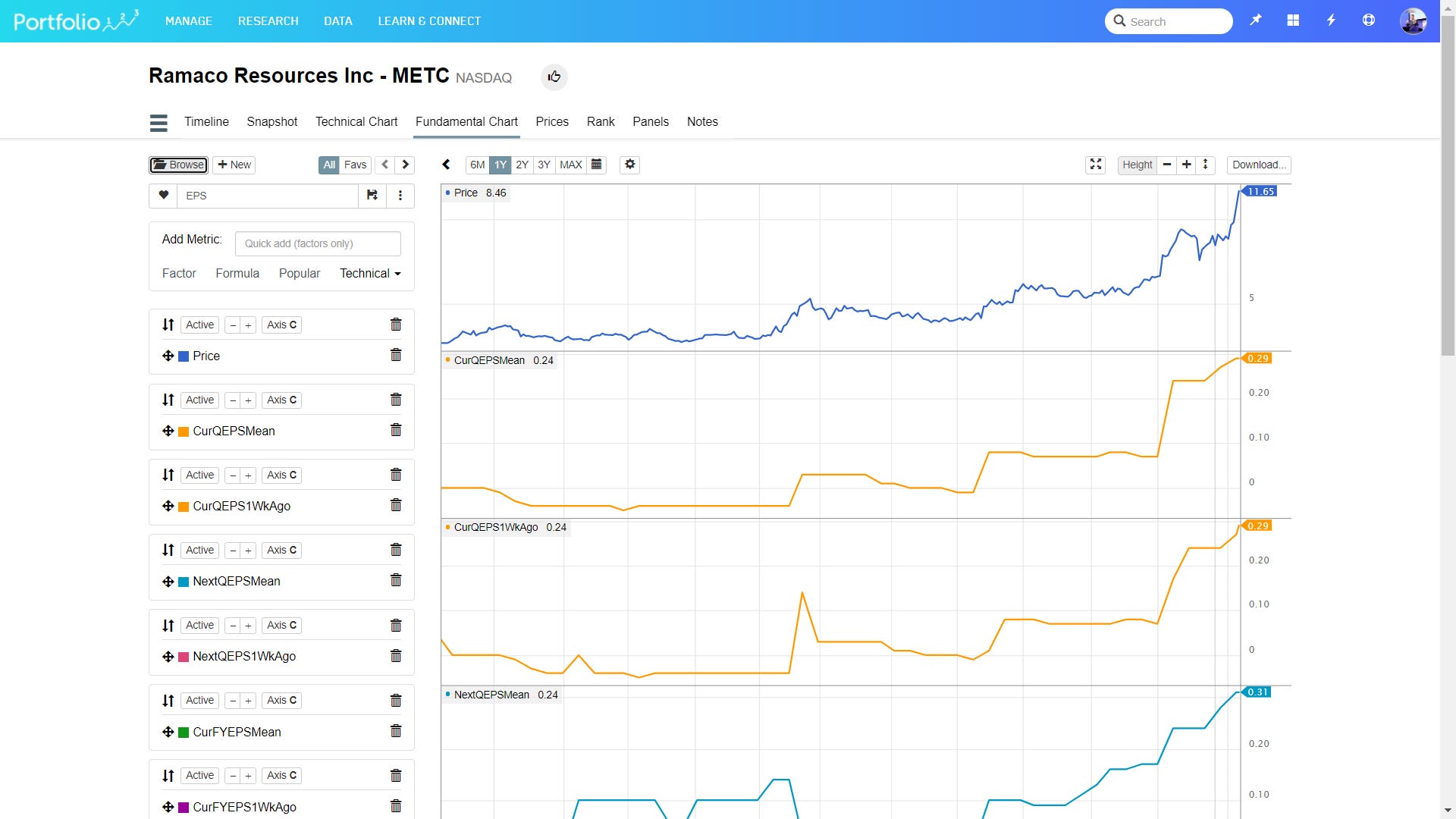The height and width of the screenshot is (819, 1456).
Task: Click the globe help icon in header
Action: [1369, 20]
